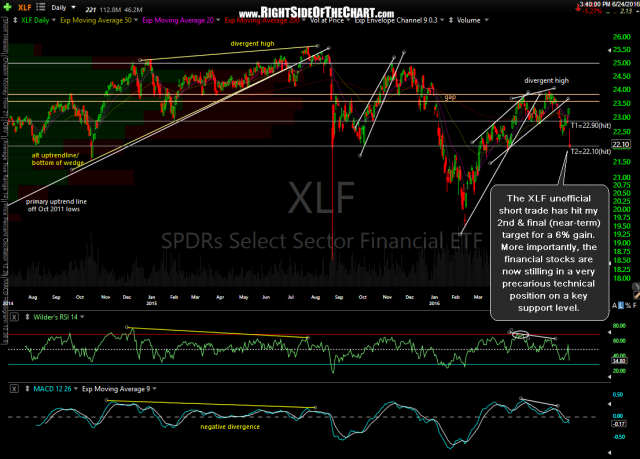Select the Vol at Price label
640x459 pixels.
327,20
